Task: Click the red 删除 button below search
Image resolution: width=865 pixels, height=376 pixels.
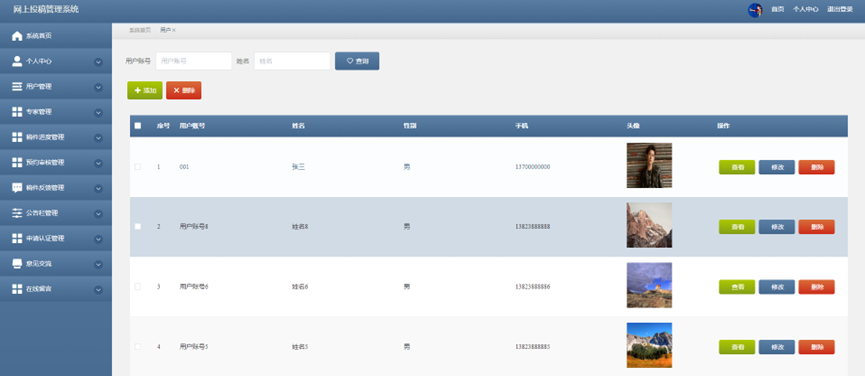Action: tap(184, 90)
